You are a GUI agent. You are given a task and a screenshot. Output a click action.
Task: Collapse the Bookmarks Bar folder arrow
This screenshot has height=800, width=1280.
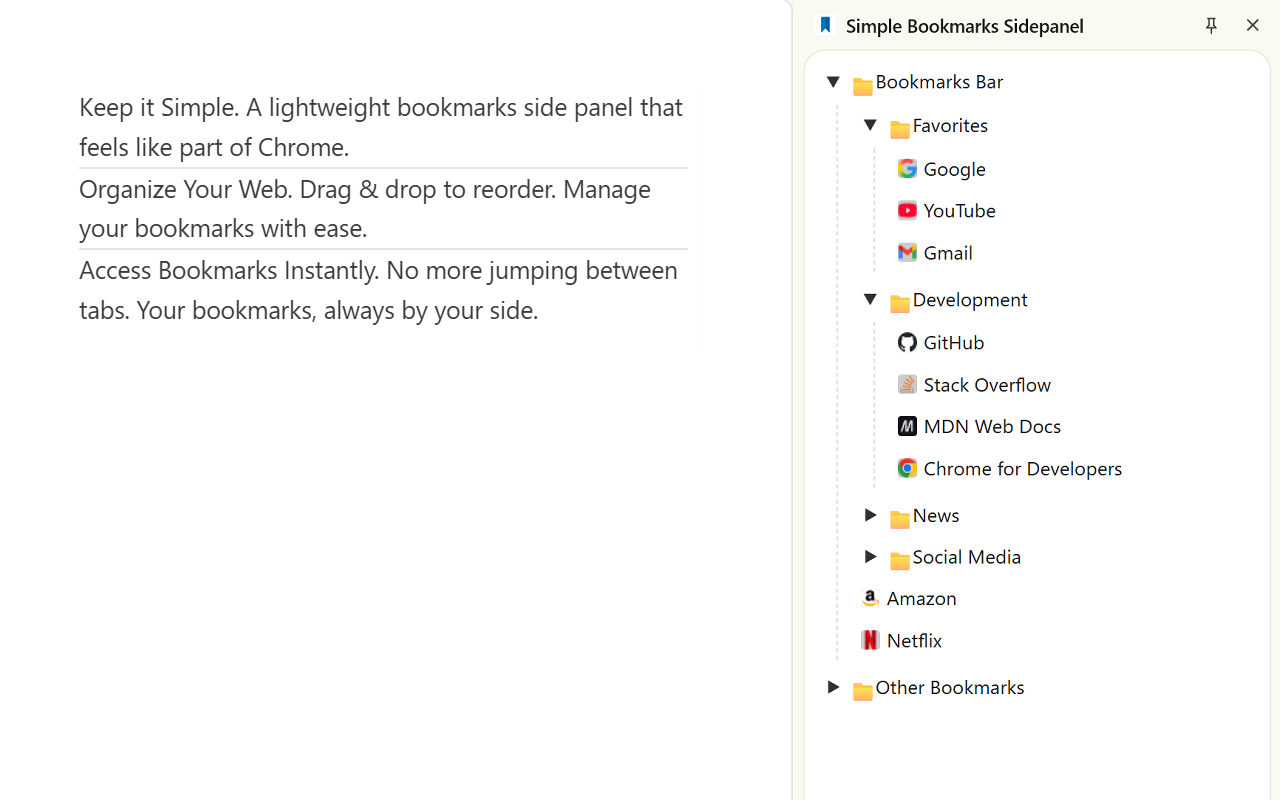[833, 82]
